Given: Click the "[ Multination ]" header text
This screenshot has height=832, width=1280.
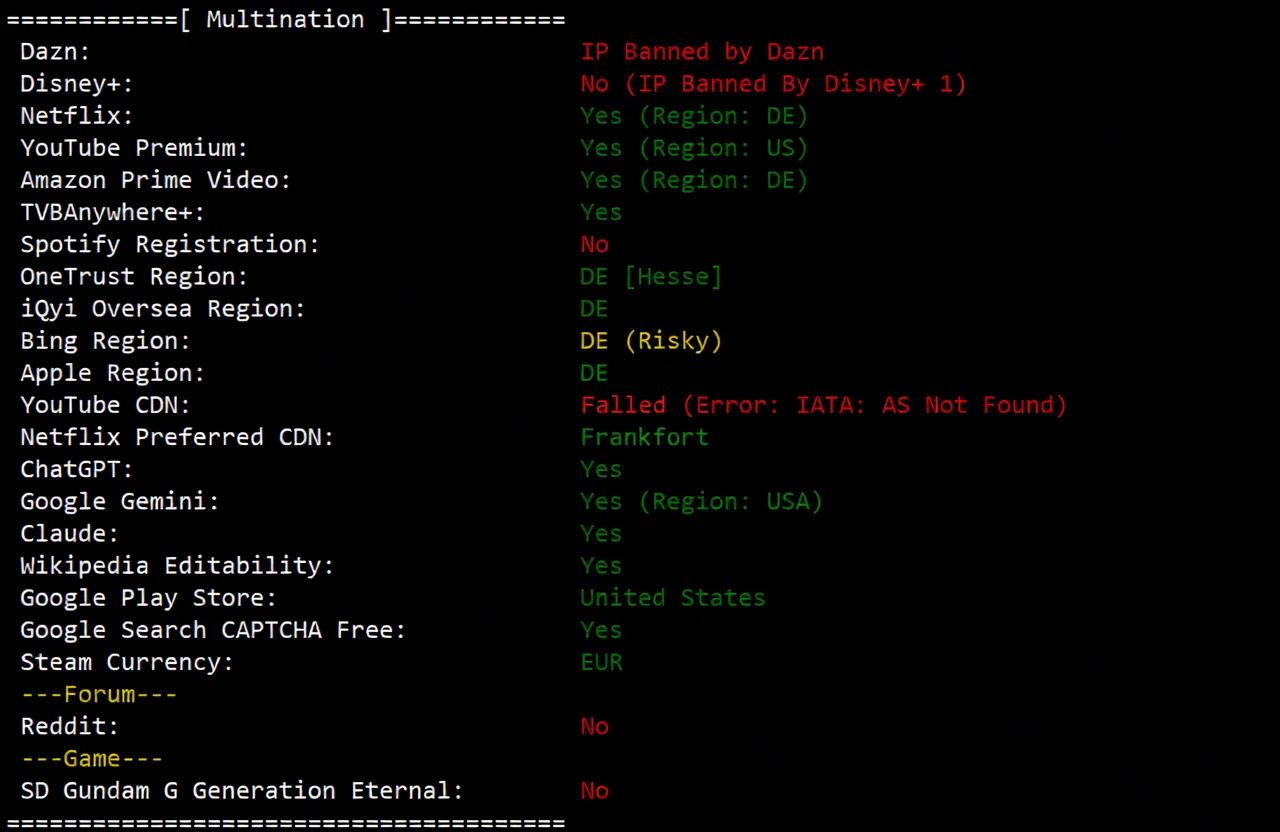Looking at the screenshot, I should tap(285, 20).
